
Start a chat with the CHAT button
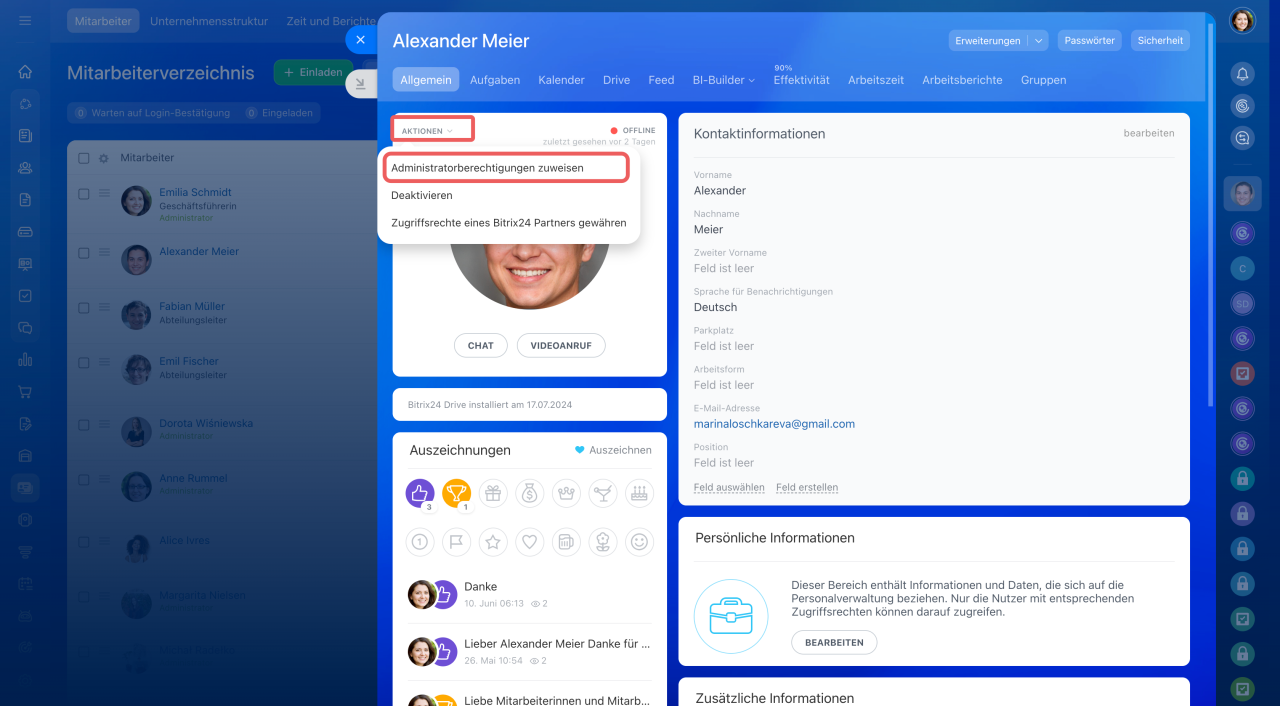(x=481, y=345)
